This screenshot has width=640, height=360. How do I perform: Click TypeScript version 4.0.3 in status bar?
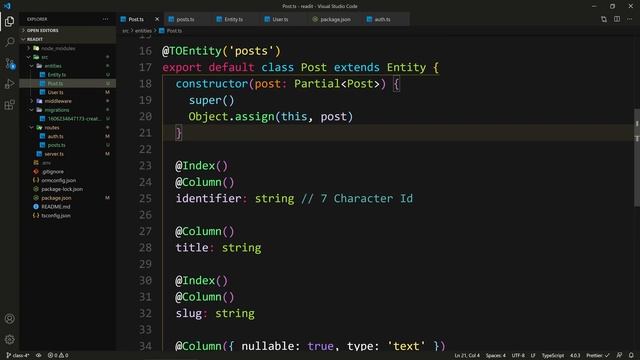pyautogui.click(x=575, y=356)
